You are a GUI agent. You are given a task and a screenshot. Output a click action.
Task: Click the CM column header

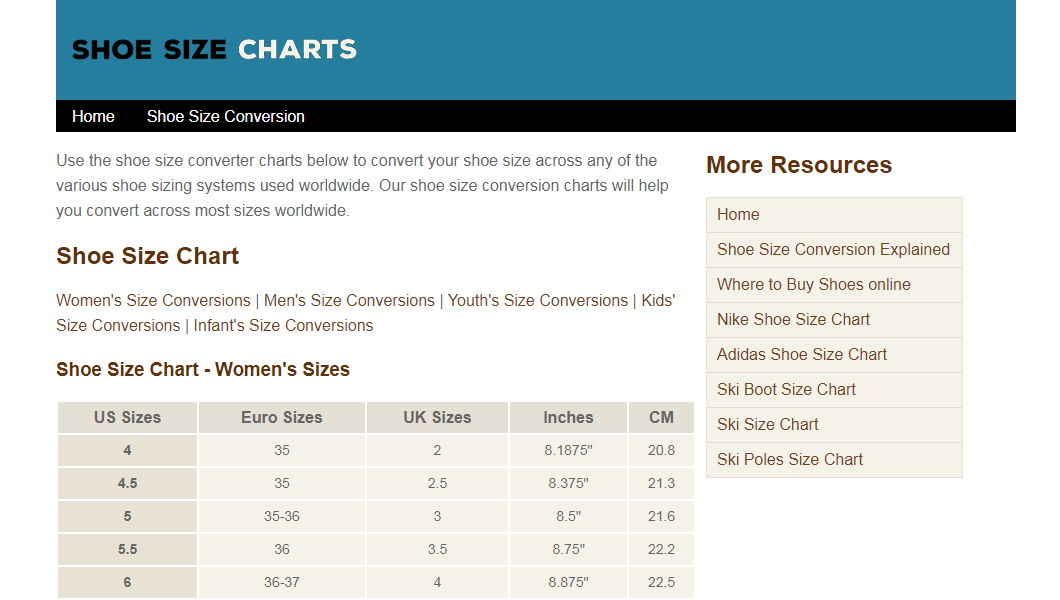661,417
